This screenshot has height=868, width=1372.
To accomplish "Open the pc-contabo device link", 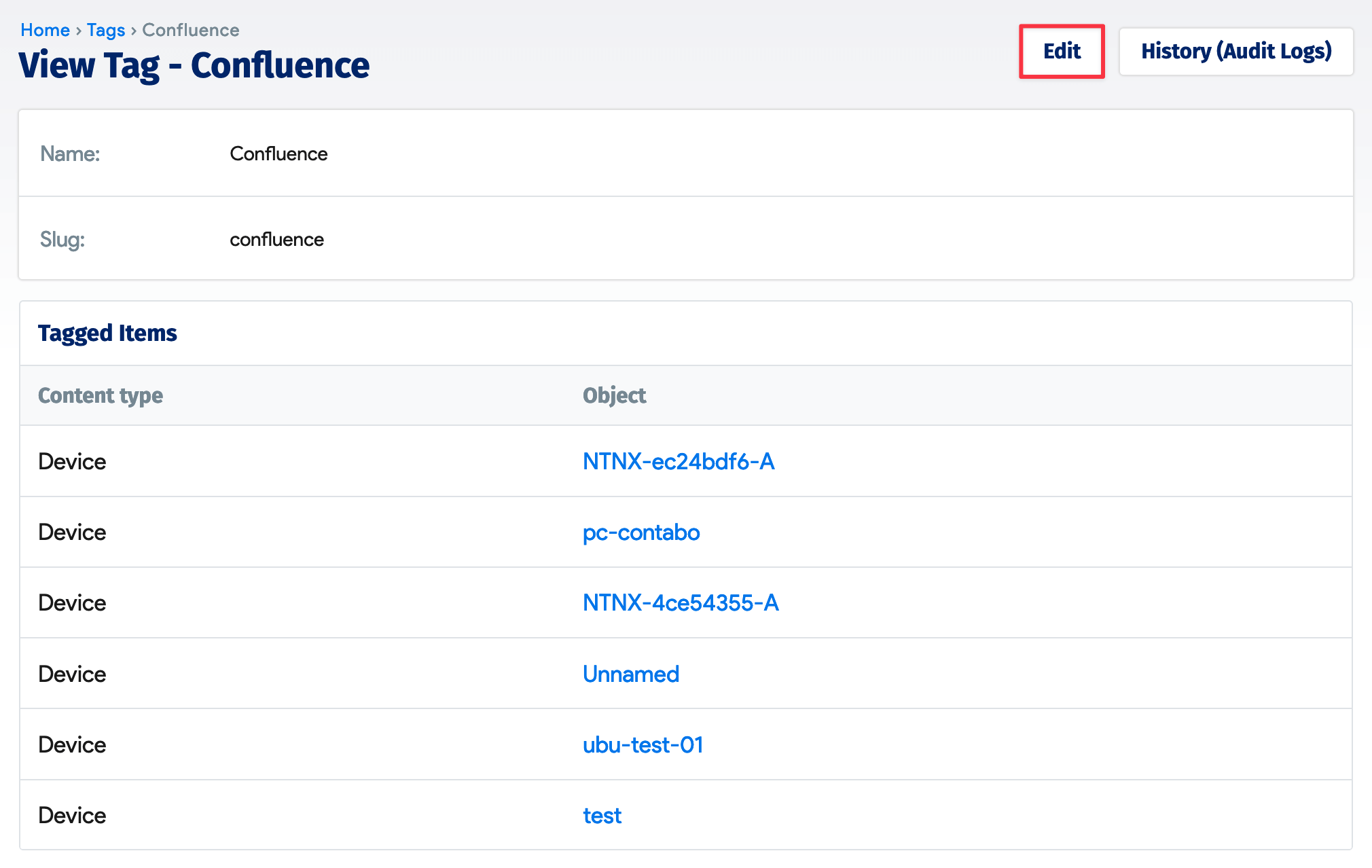I will coord(640,532).
